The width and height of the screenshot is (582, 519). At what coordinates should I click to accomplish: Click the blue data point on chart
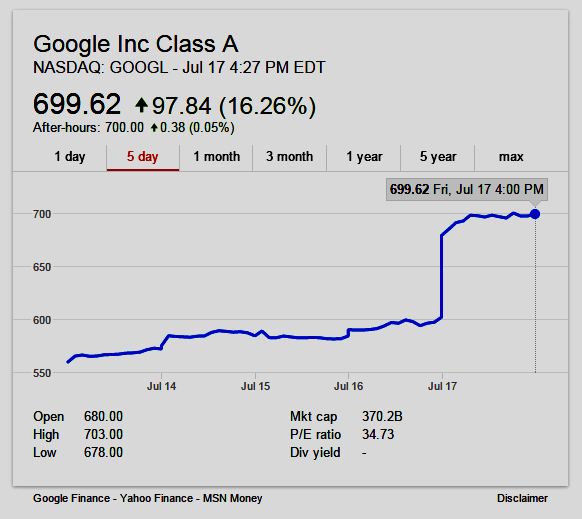coord(535,214)
